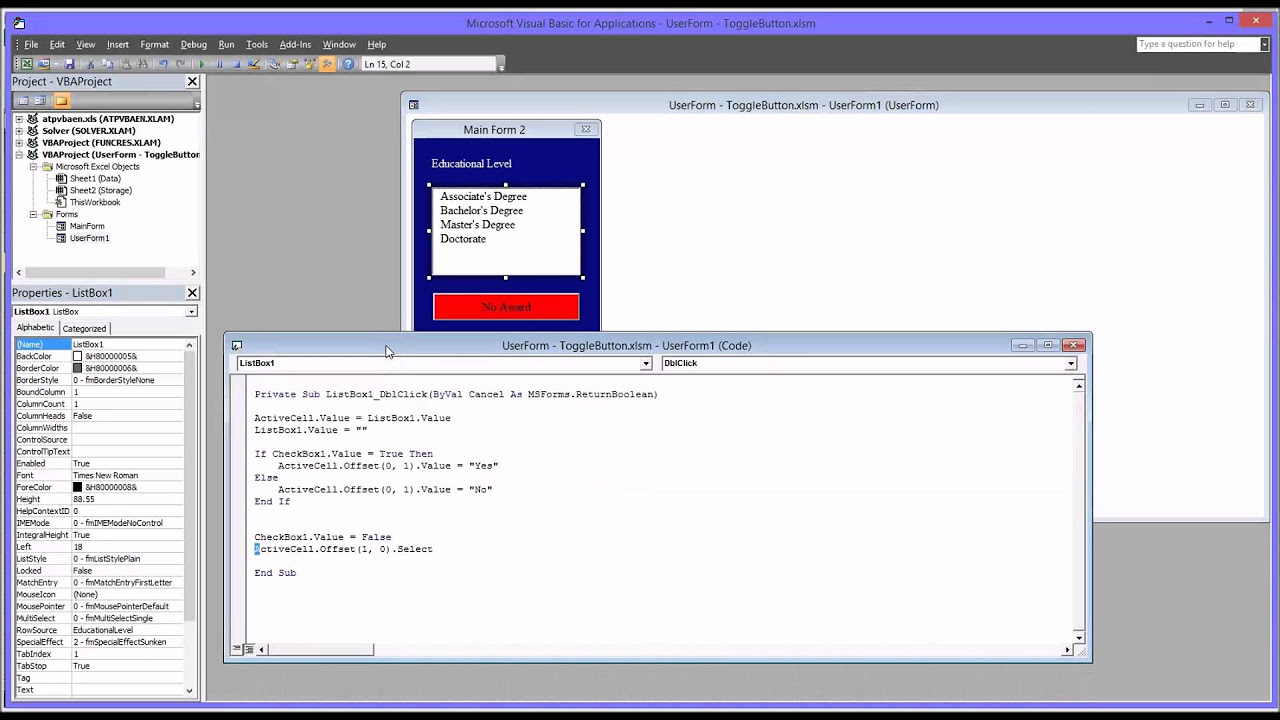Collapse VBAProject (UserForm - ToggleButton) node

point(19,155)
